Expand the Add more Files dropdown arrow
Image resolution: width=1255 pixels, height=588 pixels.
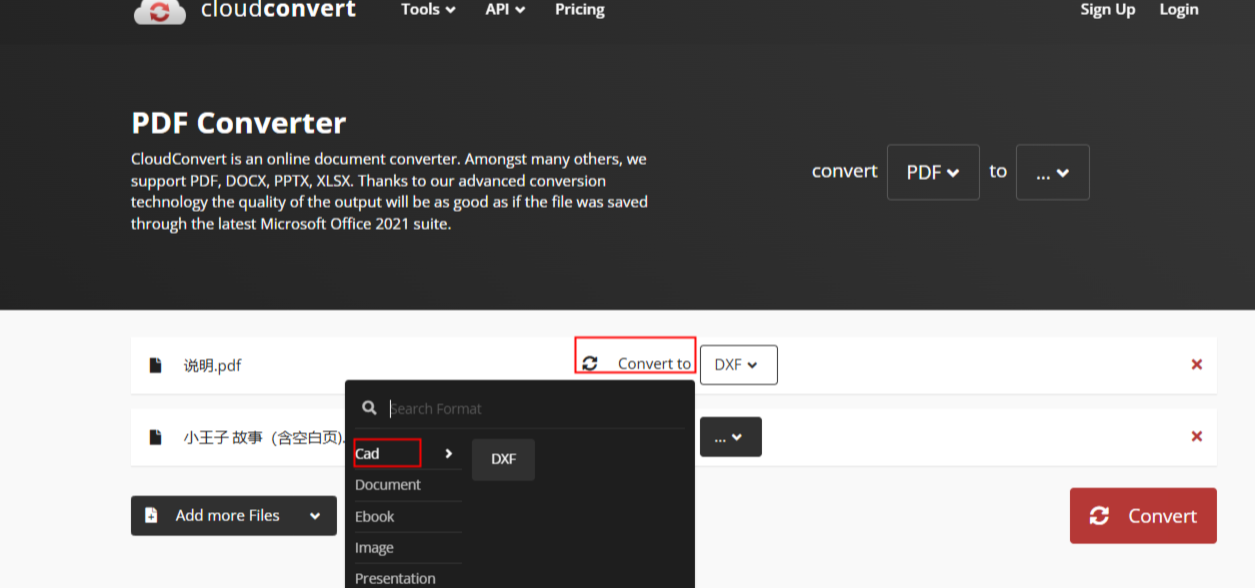[x=315, y=516]
